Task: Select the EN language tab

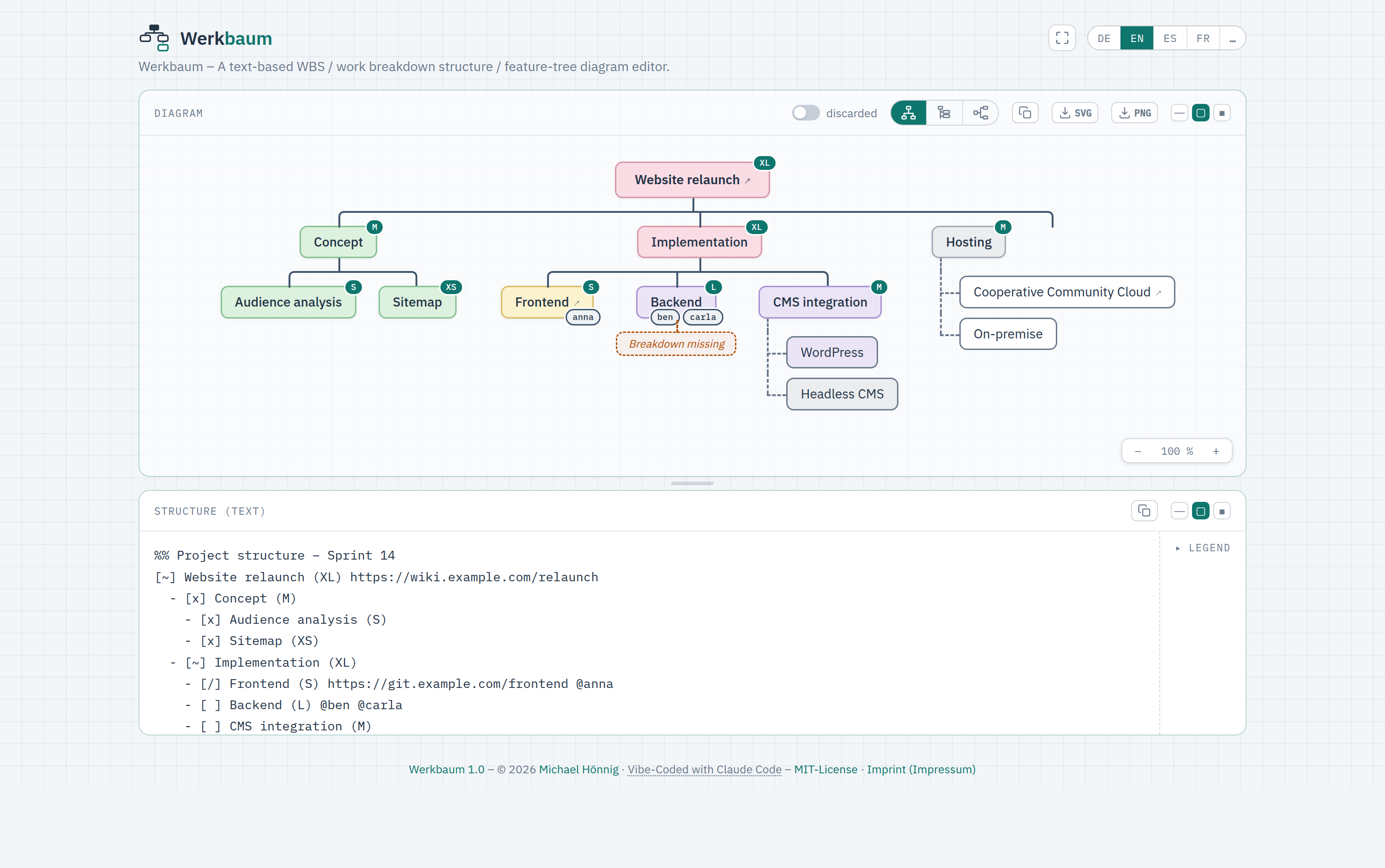Action: pyautogui.click(x=1137, y=38)
